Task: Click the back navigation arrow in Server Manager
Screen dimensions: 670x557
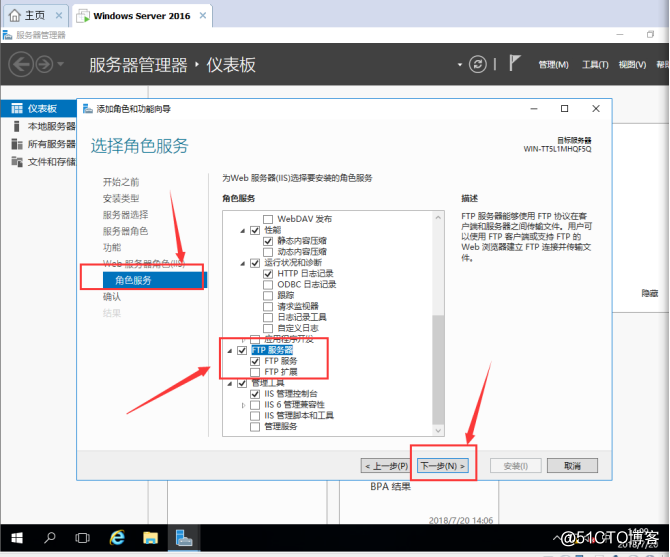Action: tap(21, 64)
